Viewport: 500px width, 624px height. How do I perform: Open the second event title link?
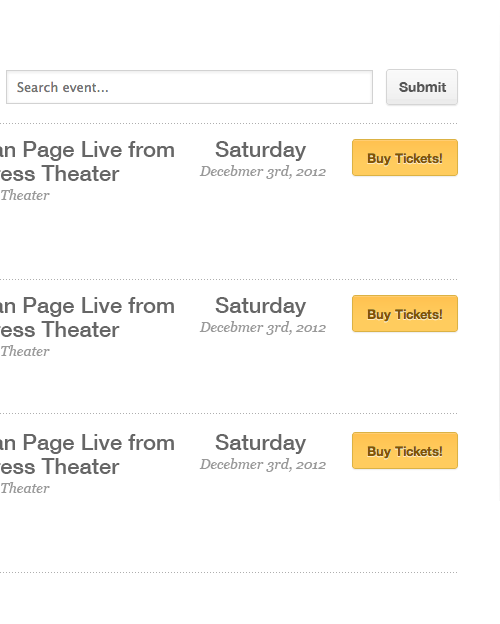(x=87, y=318)
